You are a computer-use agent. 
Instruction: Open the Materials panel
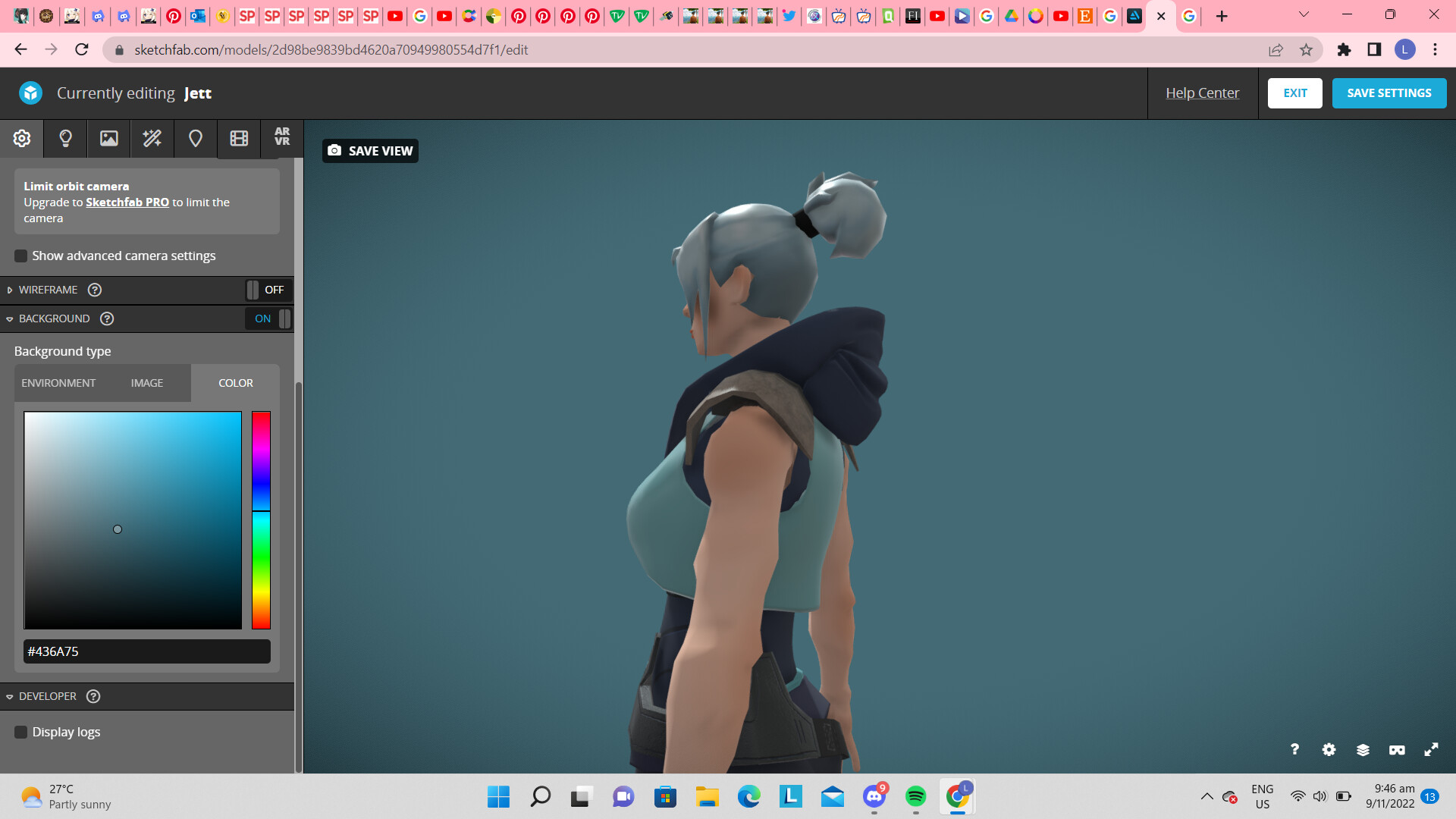(108, 139)
